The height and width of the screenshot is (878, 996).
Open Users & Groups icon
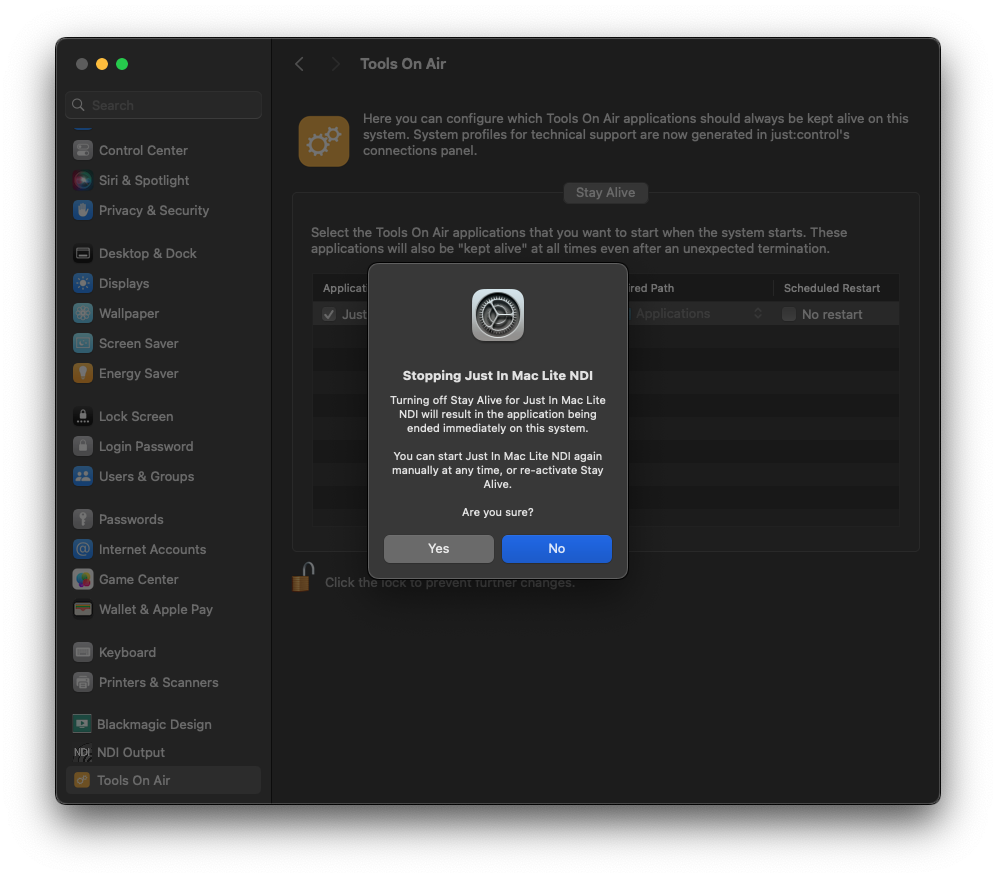pyautogui.click(x=83, y=476)
